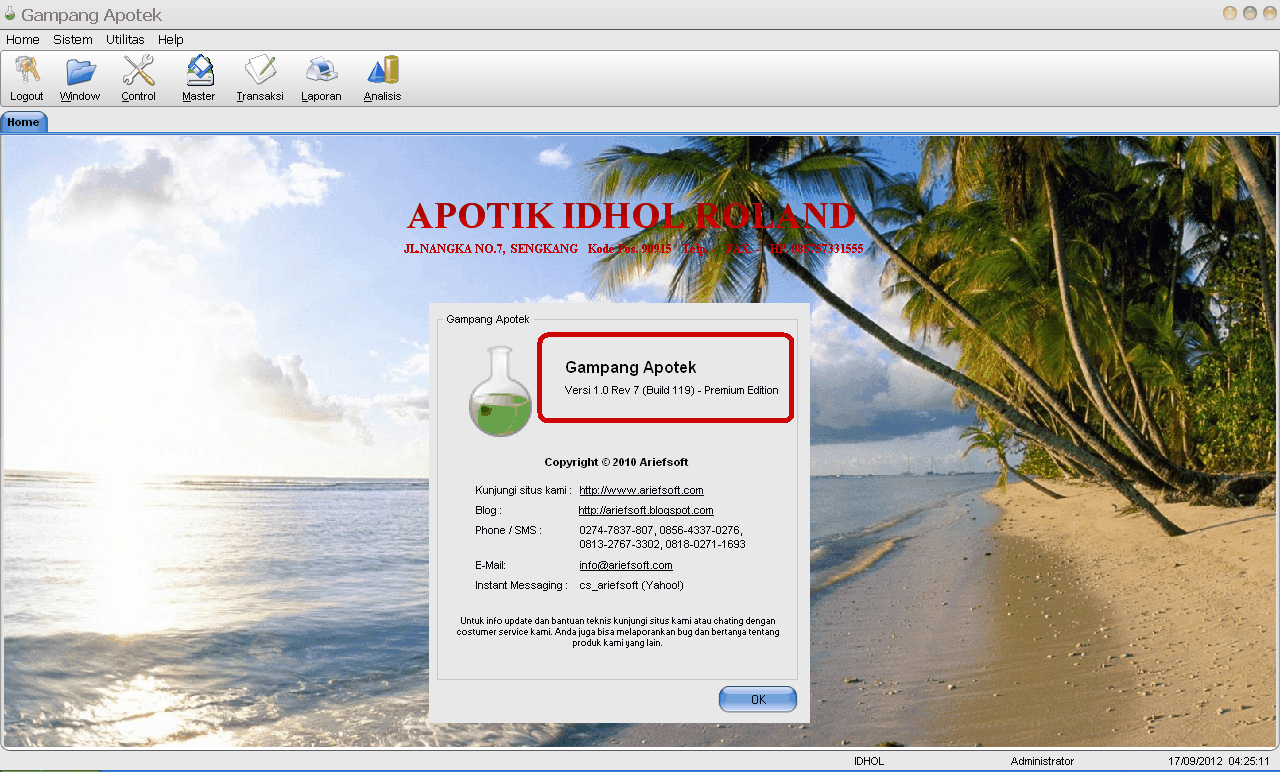Image resolution: width=1280 pixels, height=772 pixels.
Task: Click the Untuk info update help paragraph
Action: tap(618, 632)
